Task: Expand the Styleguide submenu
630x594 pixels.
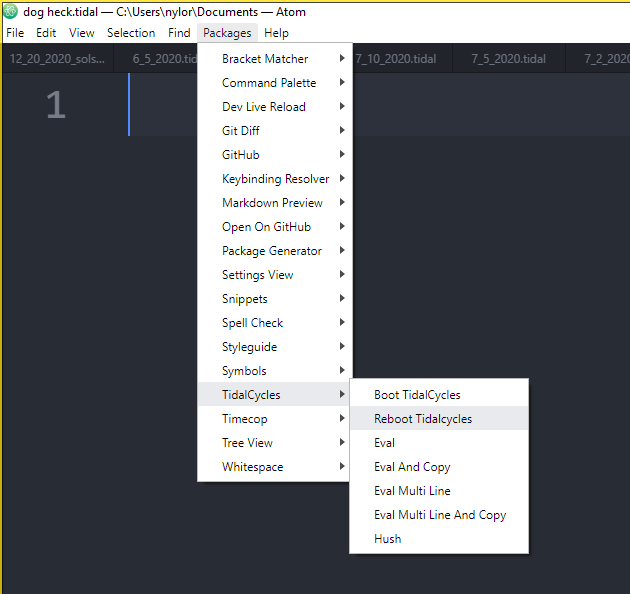Action: (275, 347)
